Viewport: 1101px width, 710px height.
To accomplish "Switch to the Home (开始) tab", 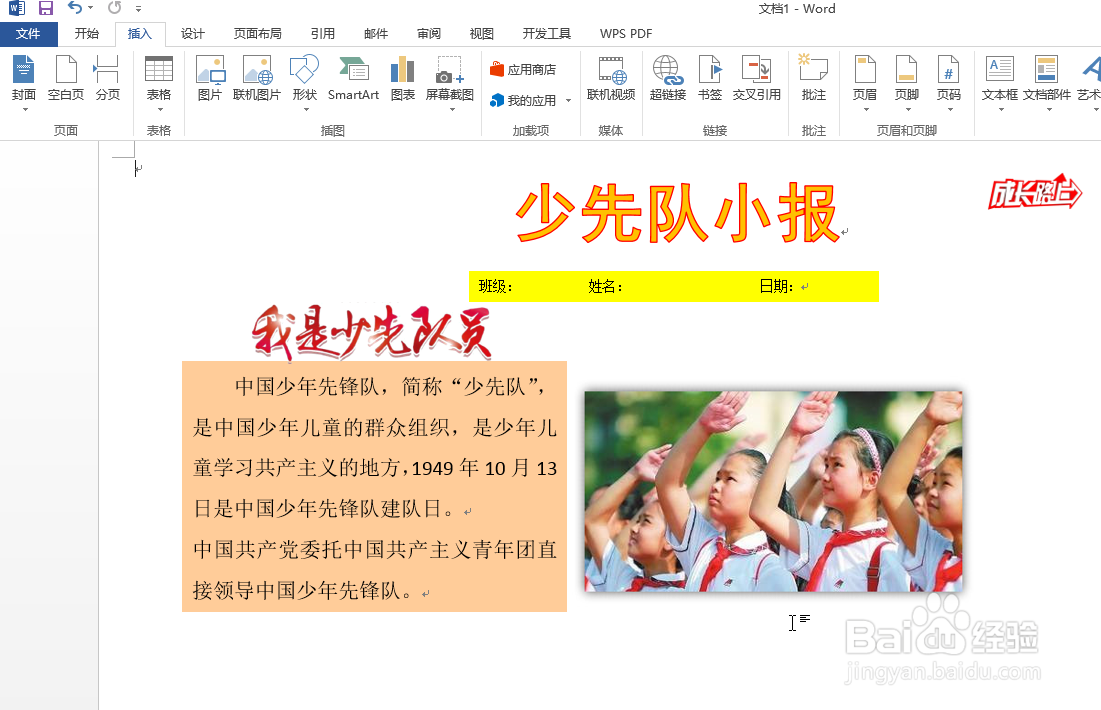I will (x=86, y=34).
